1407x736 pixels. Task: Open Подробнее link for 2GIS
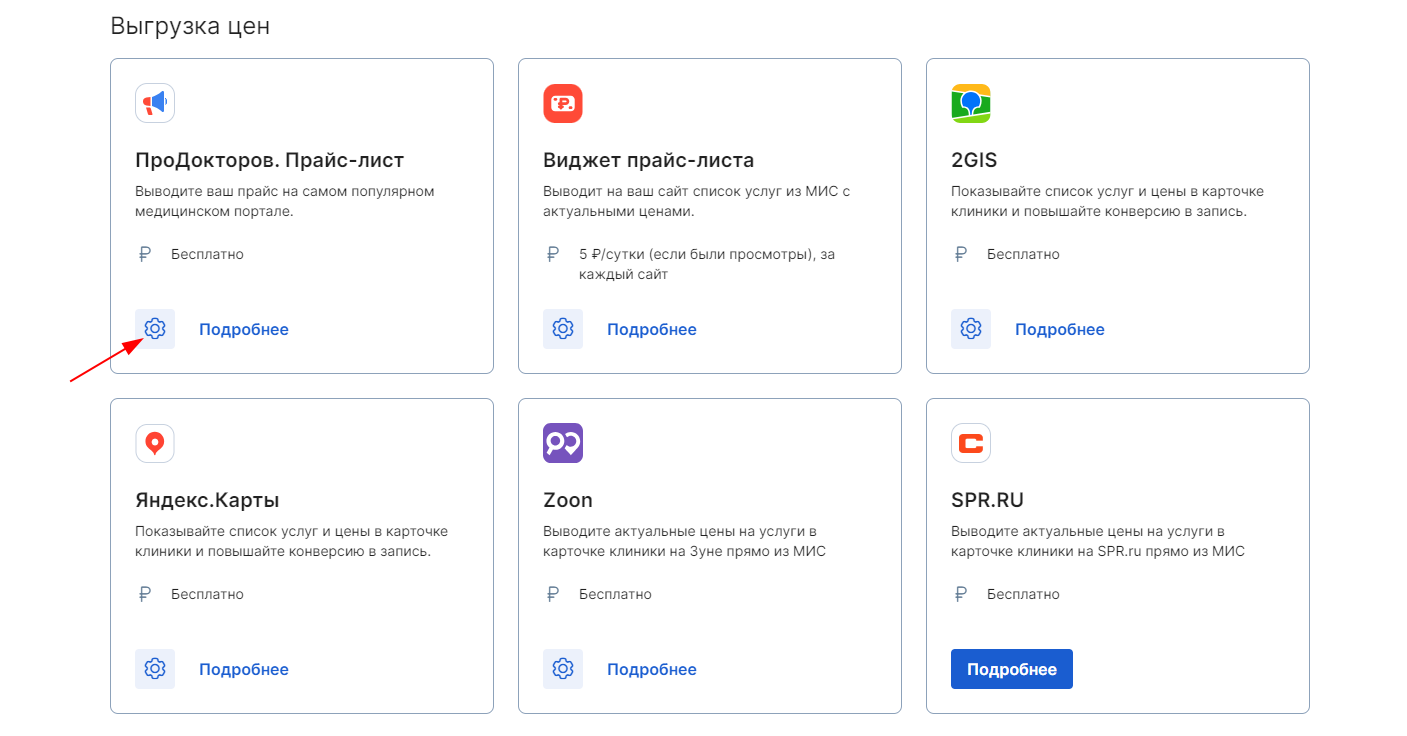pos(1060,330)
